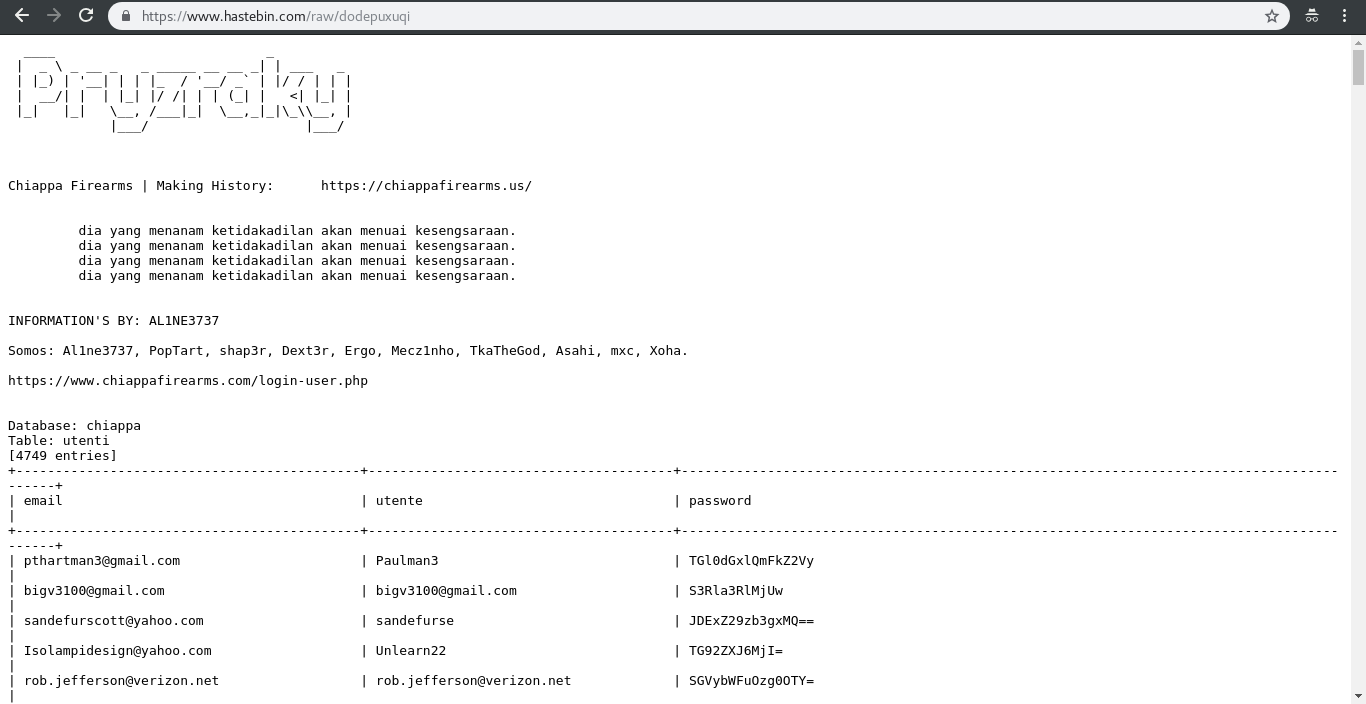Click the browser forward arrow
The image size is (1366, 704).
pos(54,16)
